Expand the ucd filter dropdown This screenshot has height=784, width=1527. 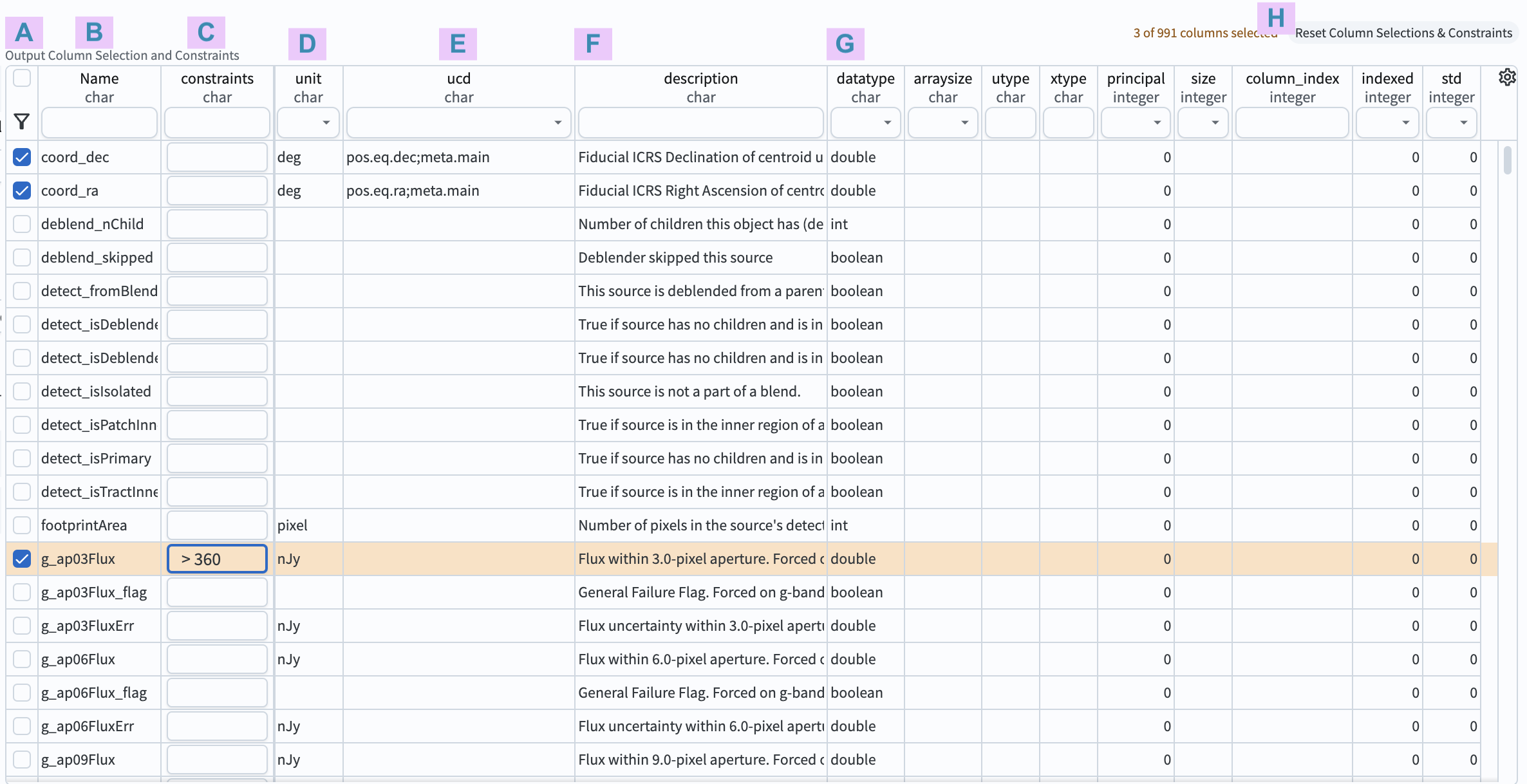[557, 122]
